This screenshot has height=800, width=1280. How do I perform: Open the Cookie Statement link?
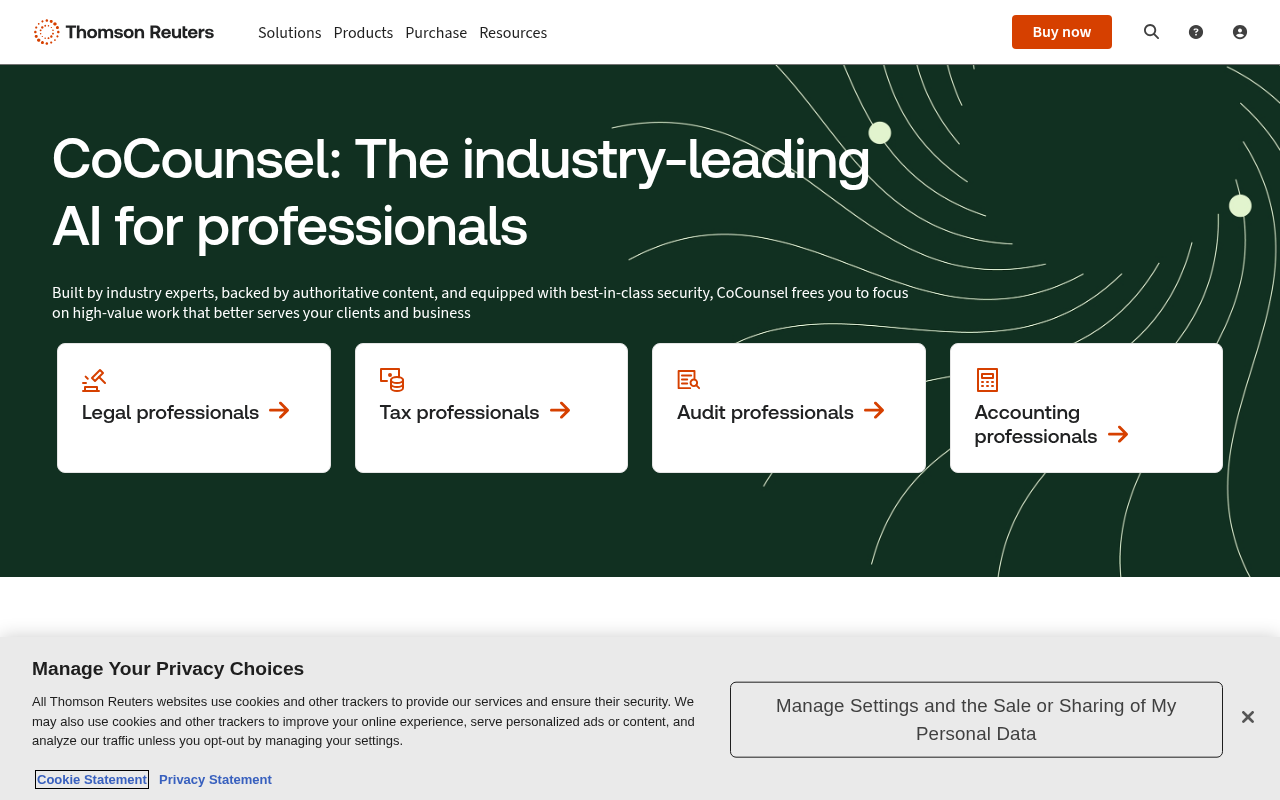click(x=92, y=780)
